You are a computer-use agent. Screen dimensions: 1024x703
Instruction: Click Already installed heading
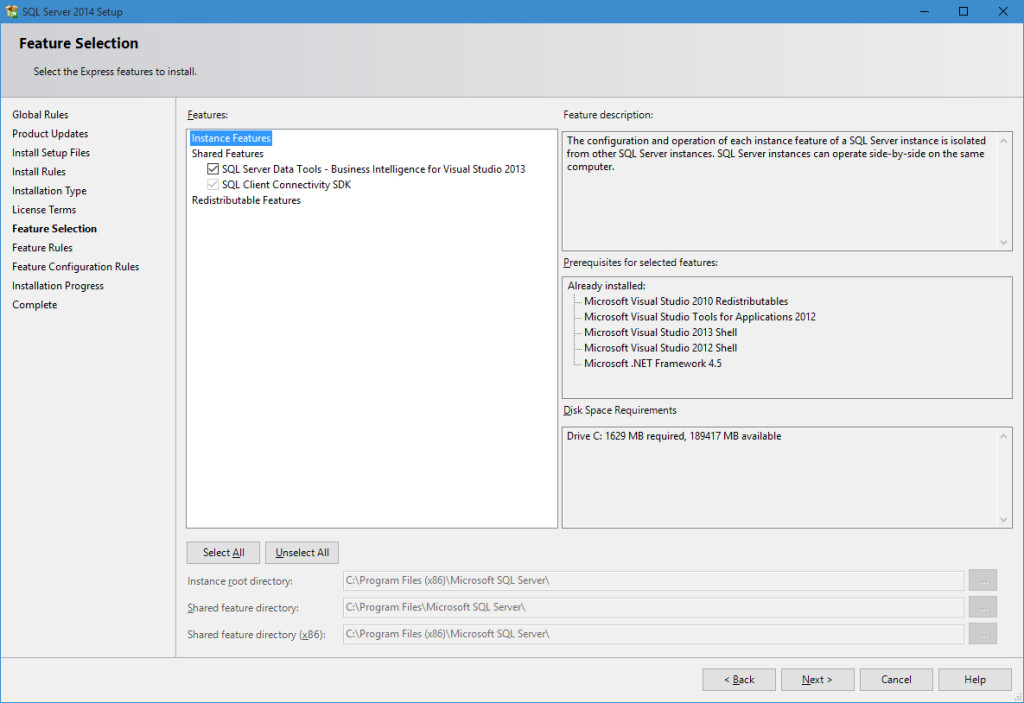click(606, 286)
